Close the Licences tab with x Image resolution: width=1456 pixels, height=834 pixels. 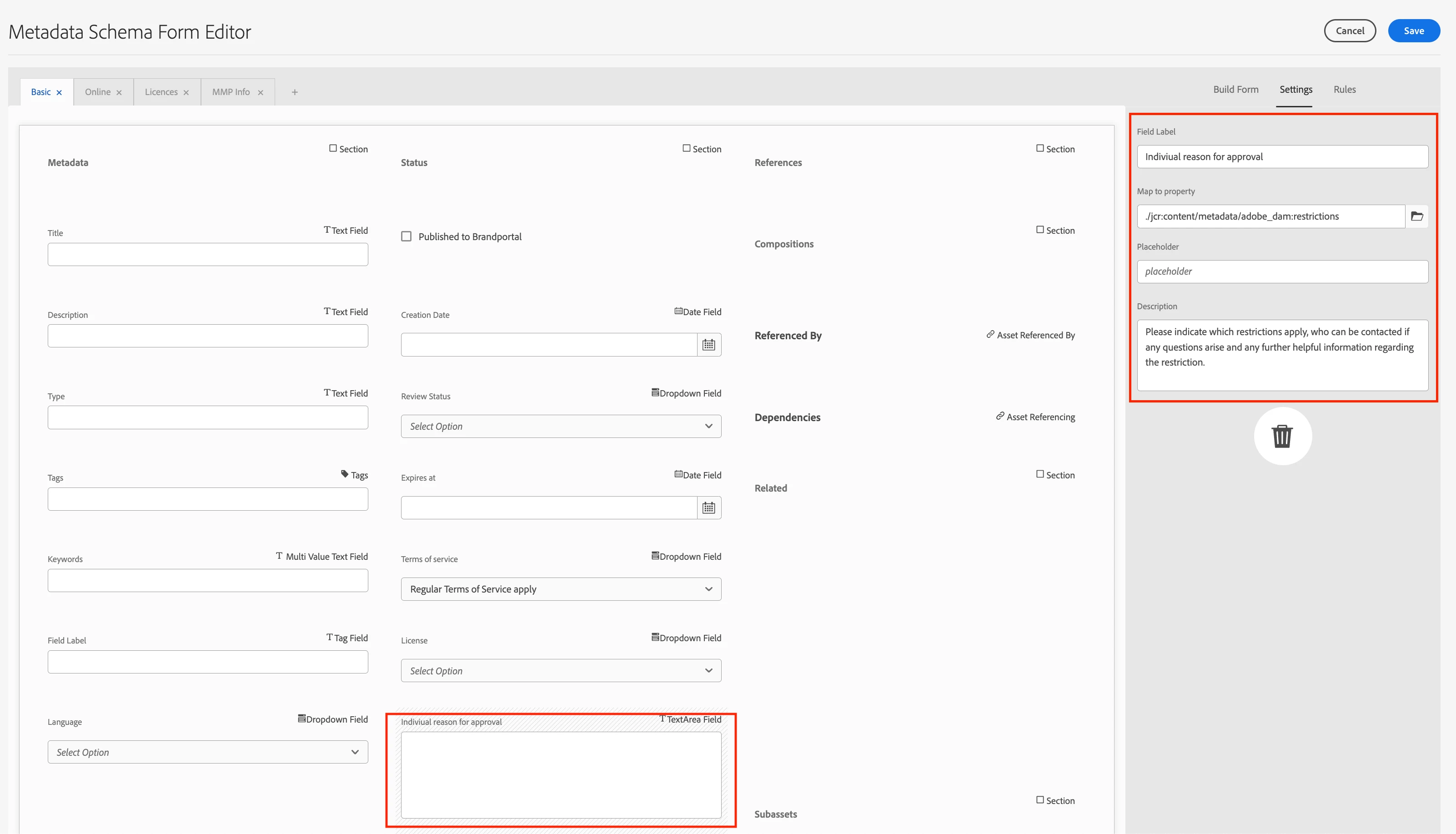[186, 92]
